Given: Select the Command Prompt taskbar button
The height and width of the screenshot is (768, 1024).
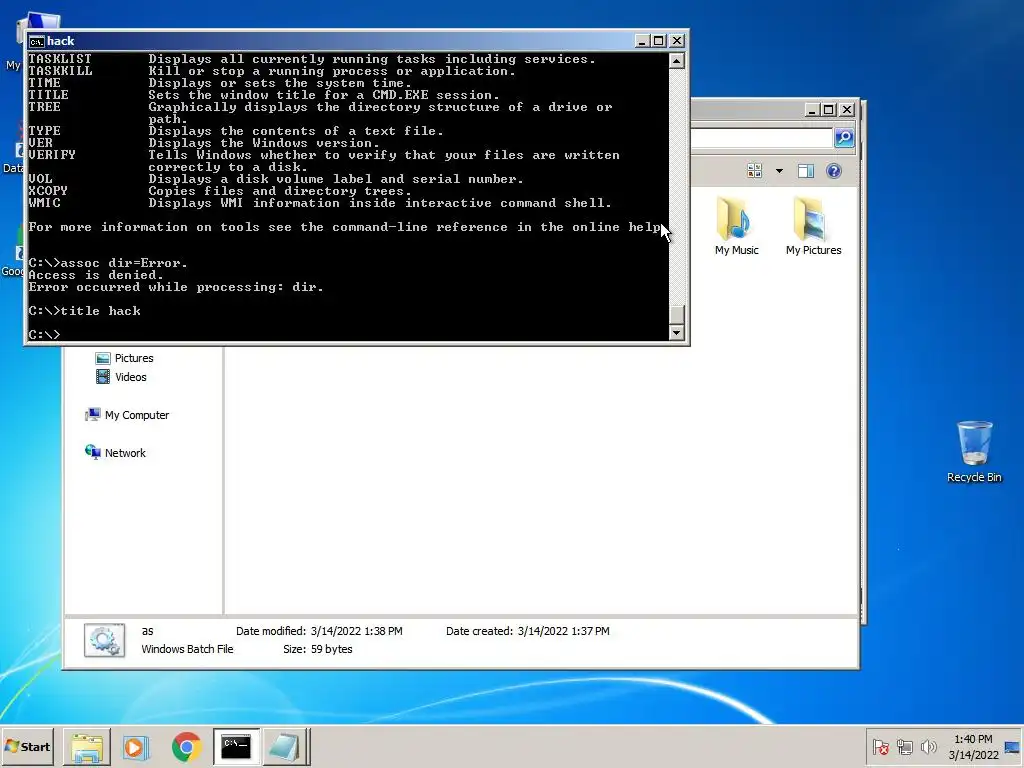Looking at the screenshot, I should (236, 746).
